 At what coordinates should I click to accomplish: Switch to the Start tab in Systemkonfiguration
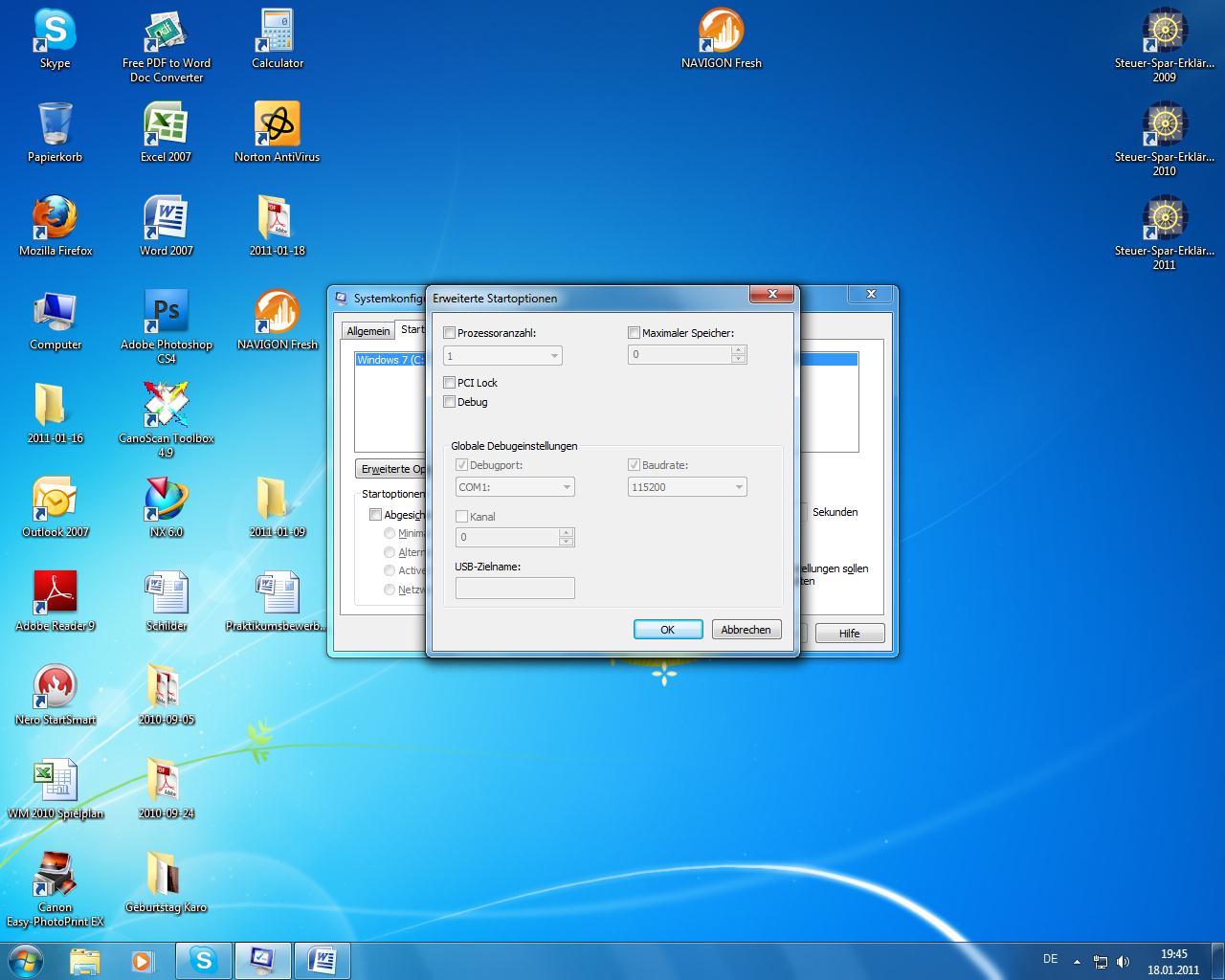coord(412,329)
